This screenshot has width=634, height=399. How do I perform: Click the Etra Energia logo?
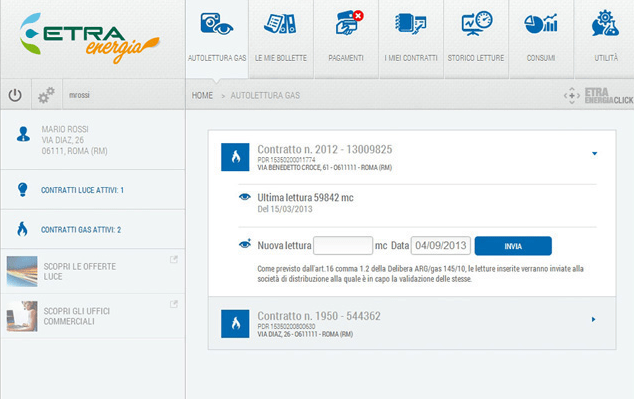[x=89, y=38]
